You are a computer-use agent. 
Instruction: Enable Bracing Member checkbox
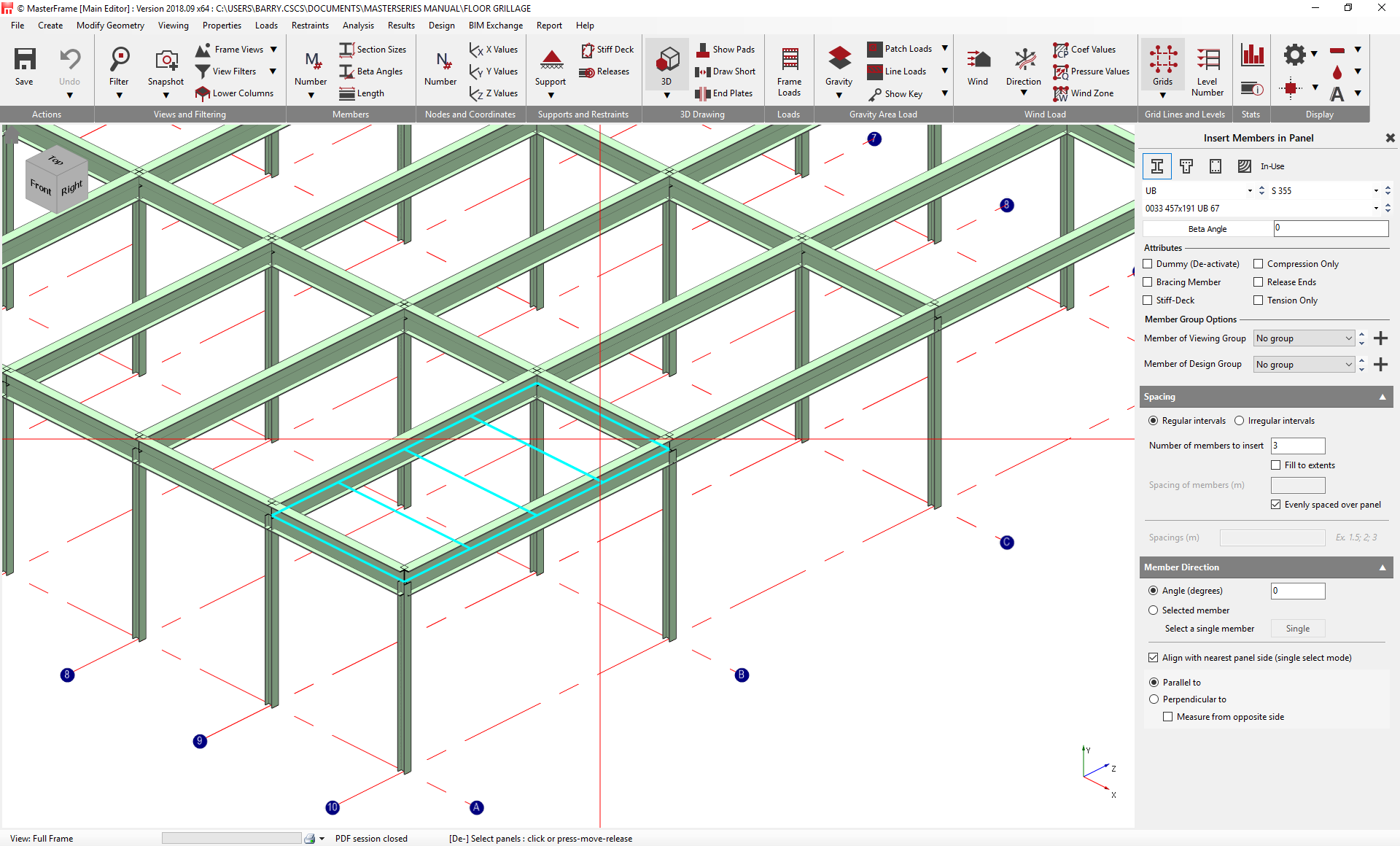click(x=1148, y=282)
